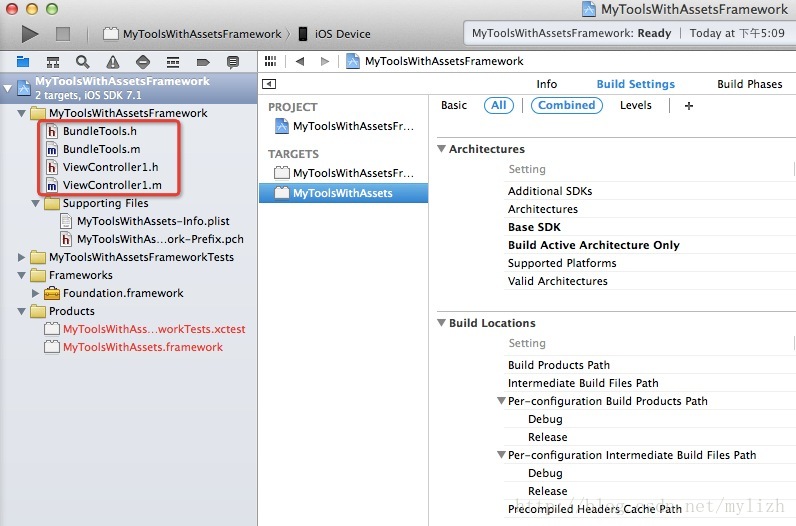Select the MyToolsWithAssets target

pyautogui.click(x=343, y=193)
